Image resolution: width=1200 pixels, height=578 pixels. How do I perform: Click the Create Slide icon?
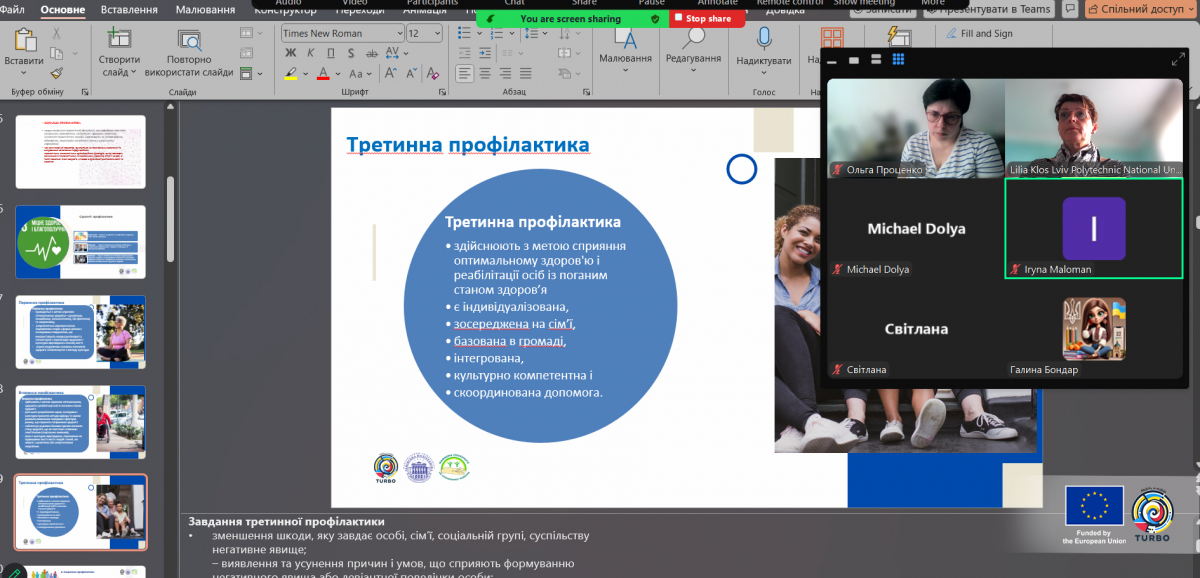pyautogui.click(x=119, y=40)
